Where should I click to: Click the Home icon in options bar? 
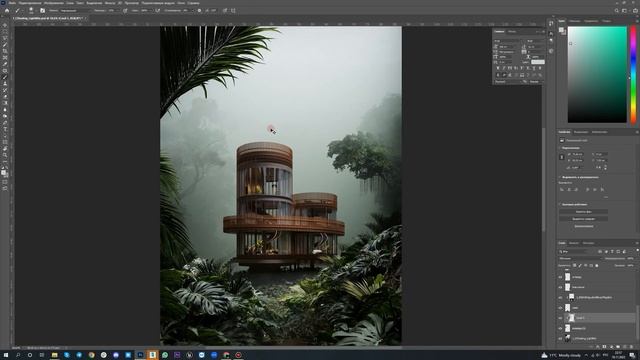(7, 11)
